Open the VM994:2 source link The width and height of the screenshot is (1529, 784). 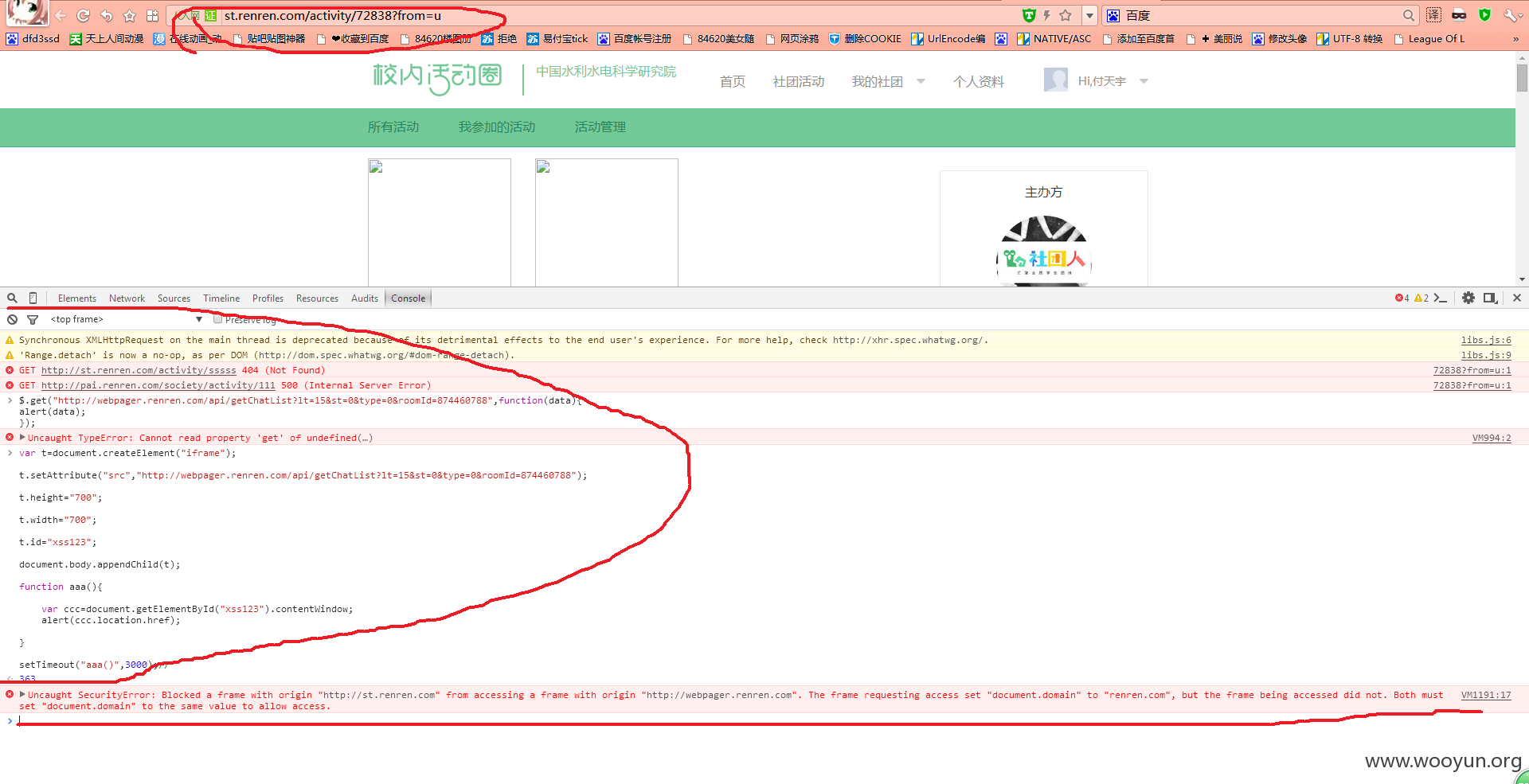point(1492,438)
